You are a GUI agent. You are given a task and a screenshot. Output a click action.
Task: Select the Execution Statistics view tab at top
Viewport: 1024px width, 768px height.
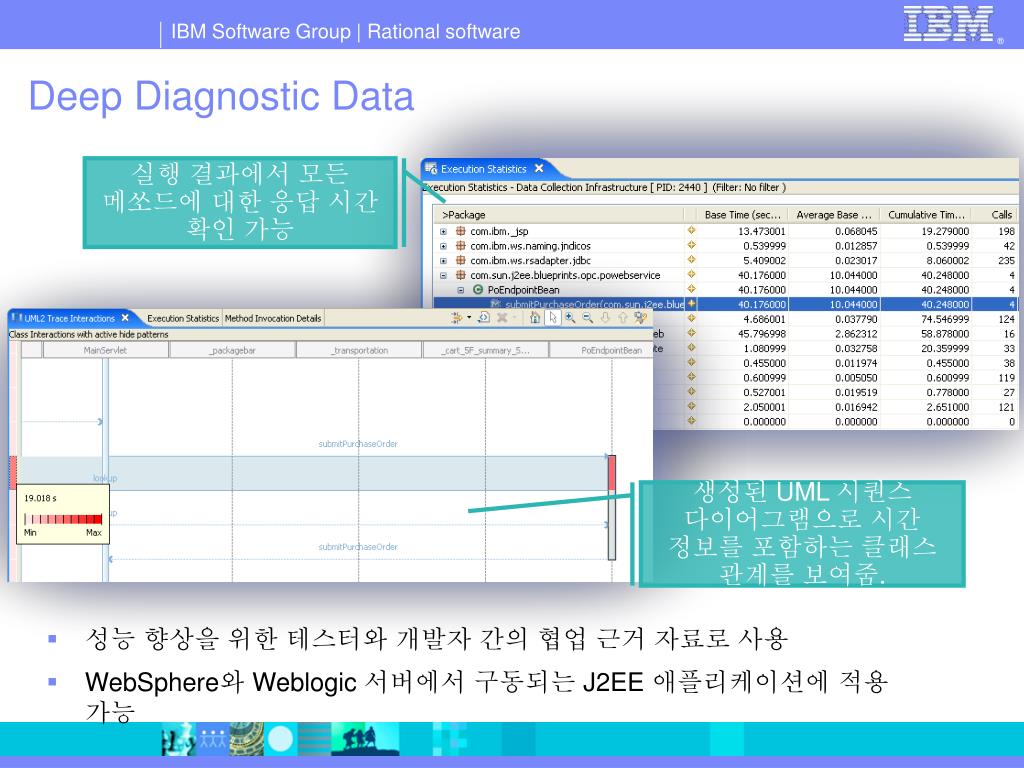coord(483,168)
